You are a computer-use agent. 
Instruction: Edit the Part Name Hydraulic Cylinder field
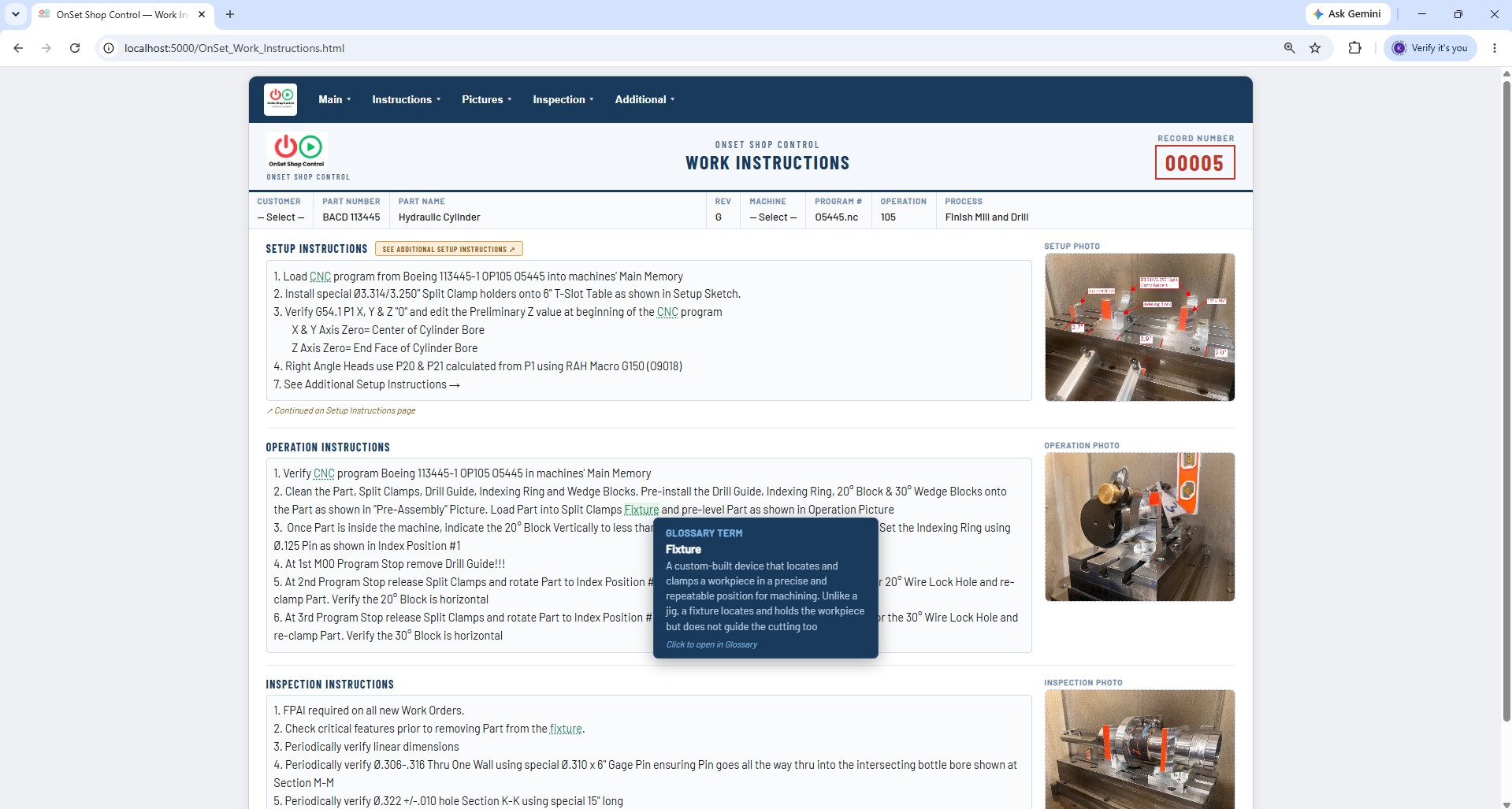point(548,217)
